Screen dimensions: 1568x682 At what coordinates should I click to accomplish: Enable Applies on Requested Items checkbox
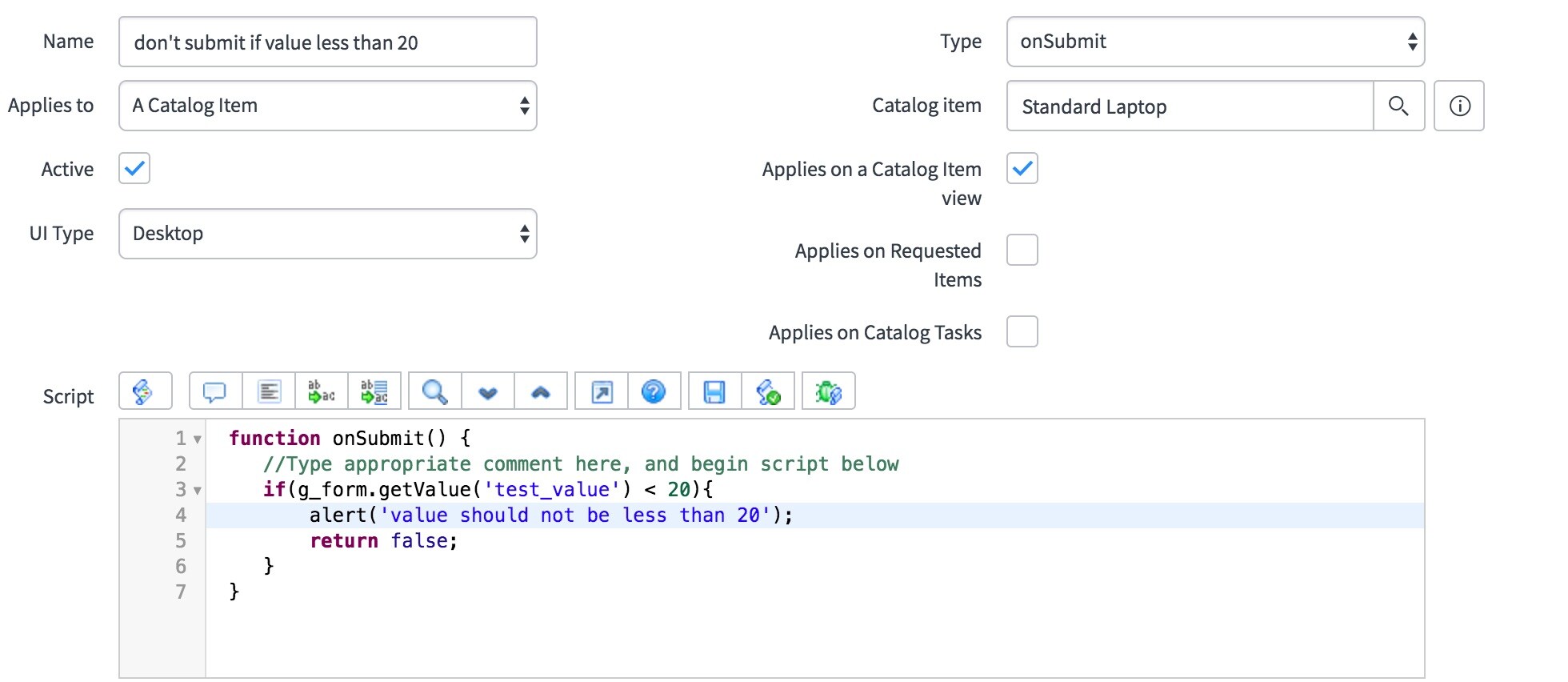[1022, 250]
